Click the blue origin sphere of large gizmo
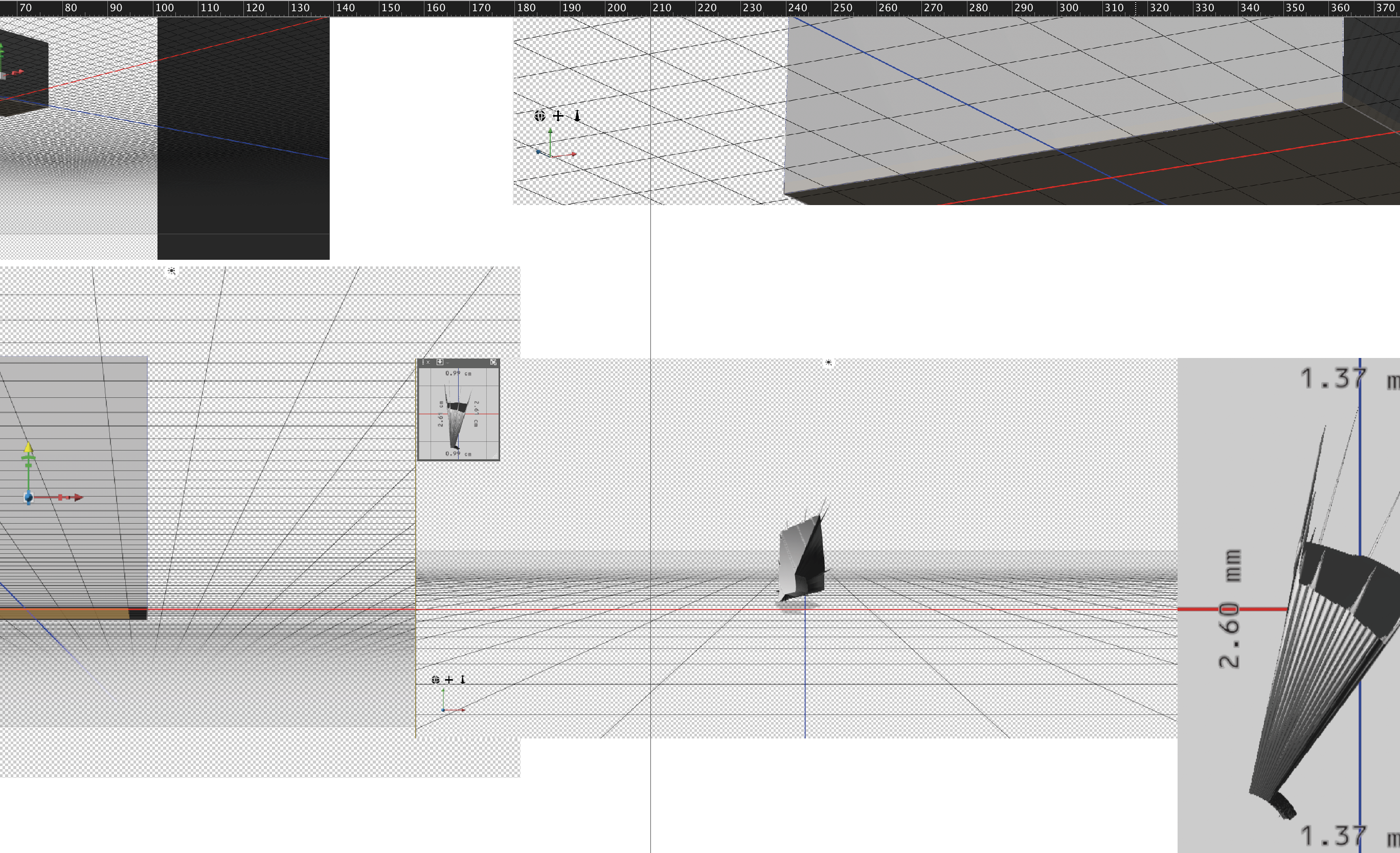 [29, 498]
